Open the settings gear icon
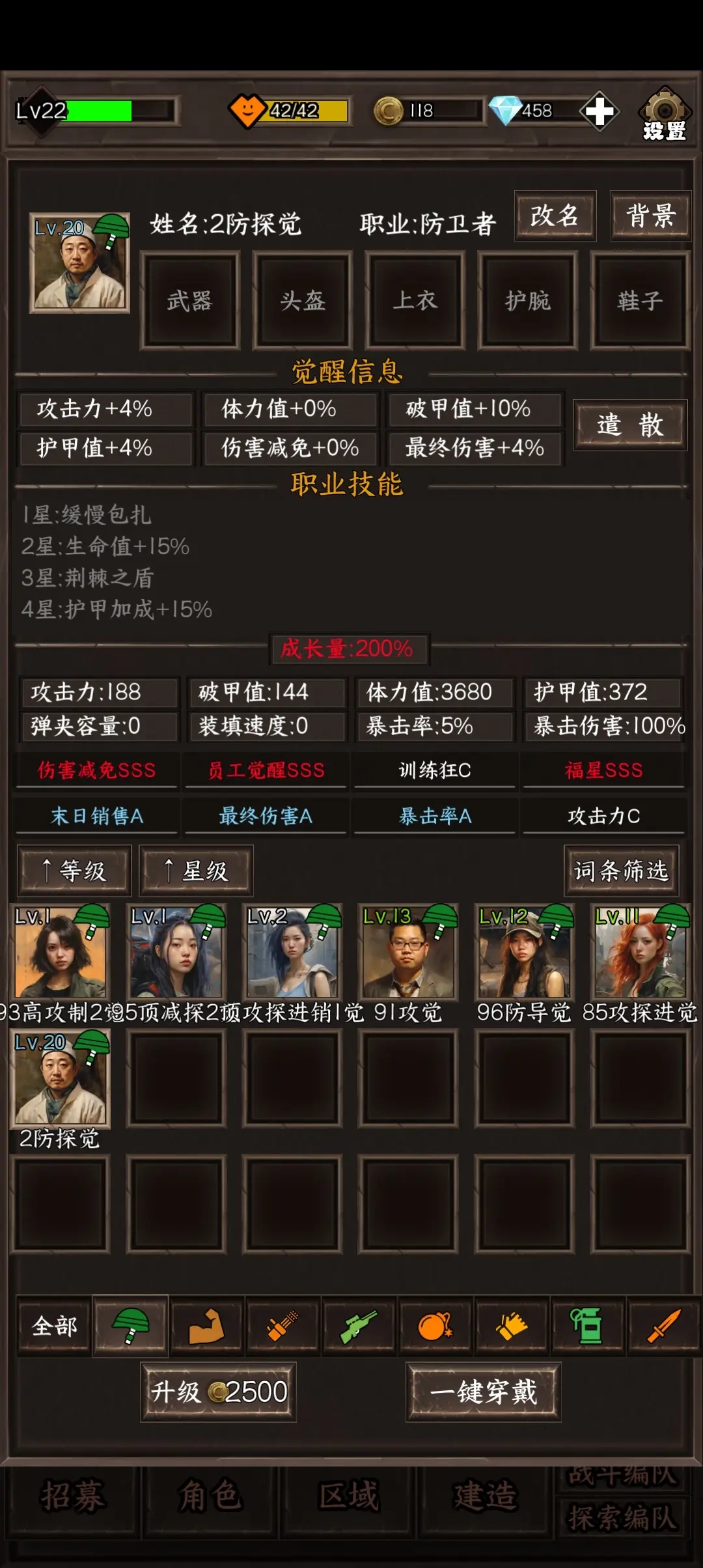Viewport: 703px width, 1568px height. tap(664, 113)
